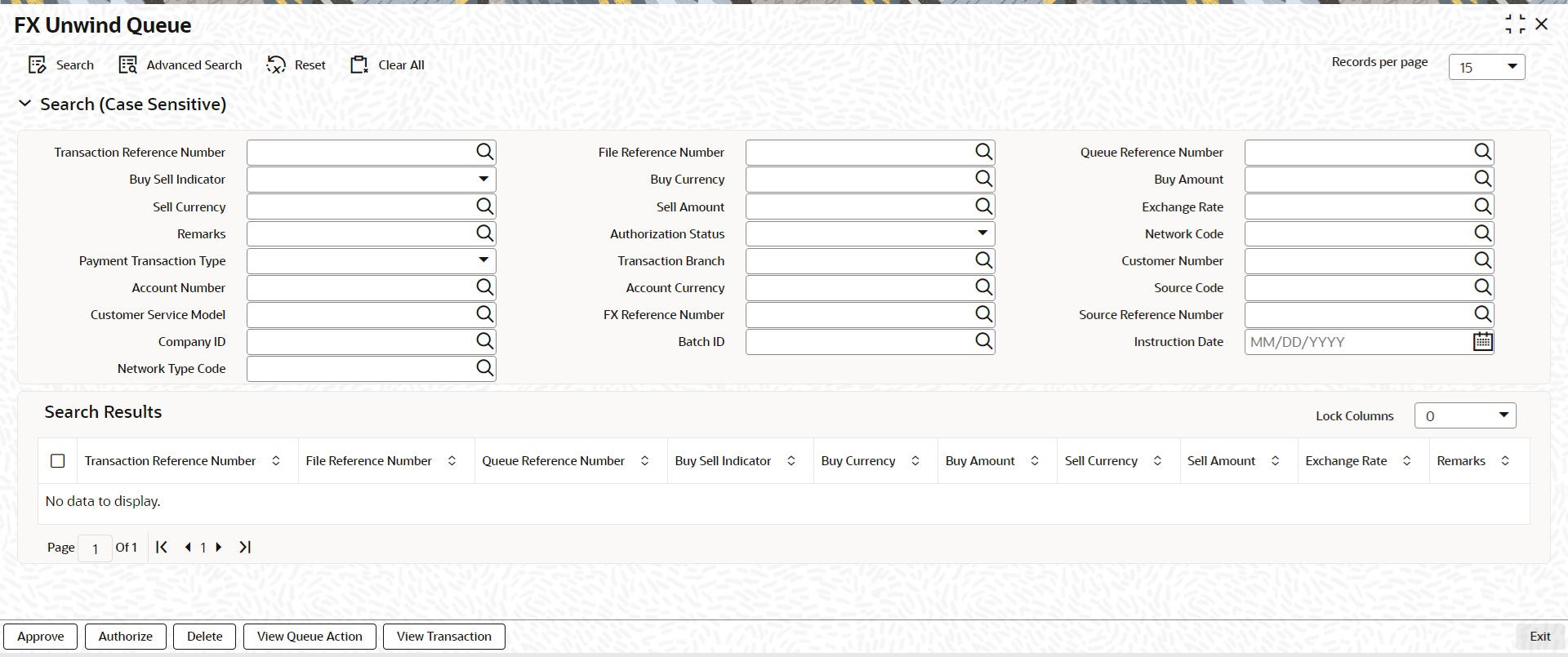Open Lock Columns dropdown
The width and height of the screenshot is (1568, 657).
(x=1465, y=415)
